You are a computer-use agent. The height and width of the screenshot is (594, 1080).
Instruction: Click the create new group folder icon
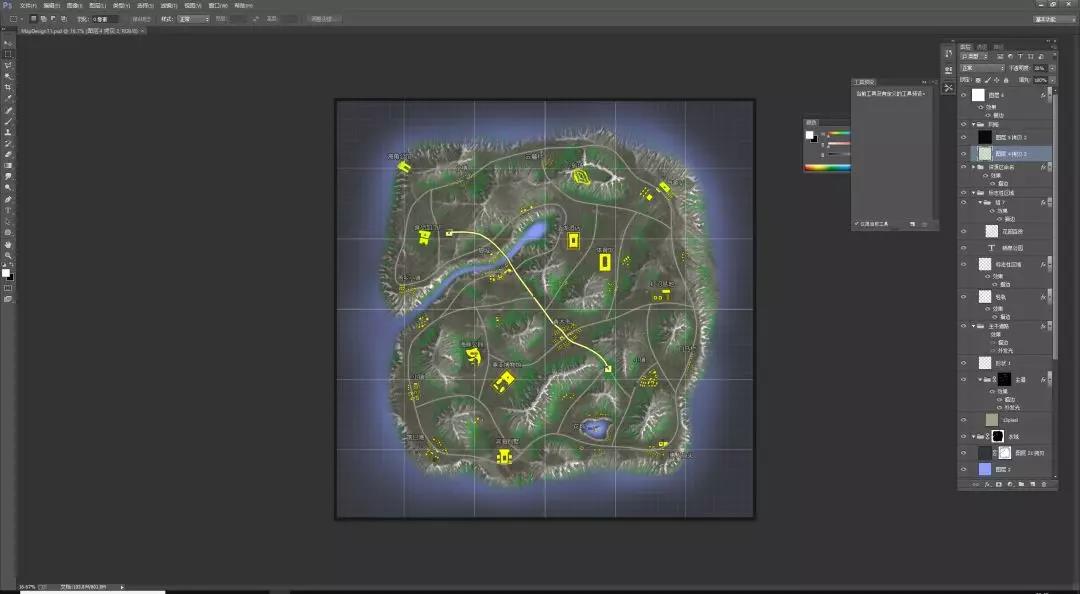click(x=1021, y=484)
